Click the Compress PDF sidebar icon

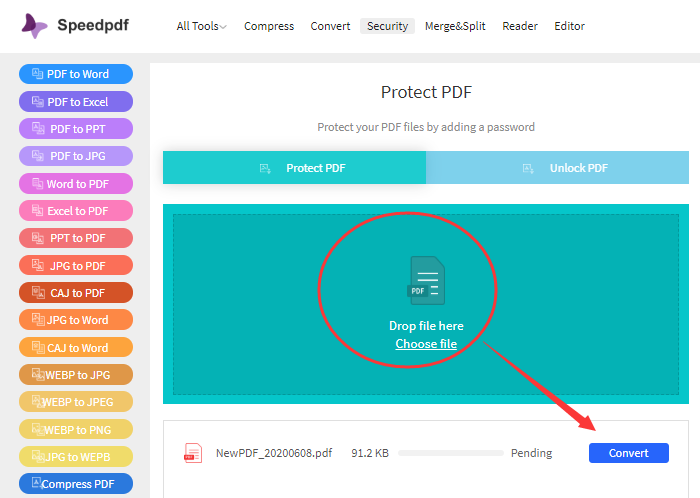[x=38, y=483]
